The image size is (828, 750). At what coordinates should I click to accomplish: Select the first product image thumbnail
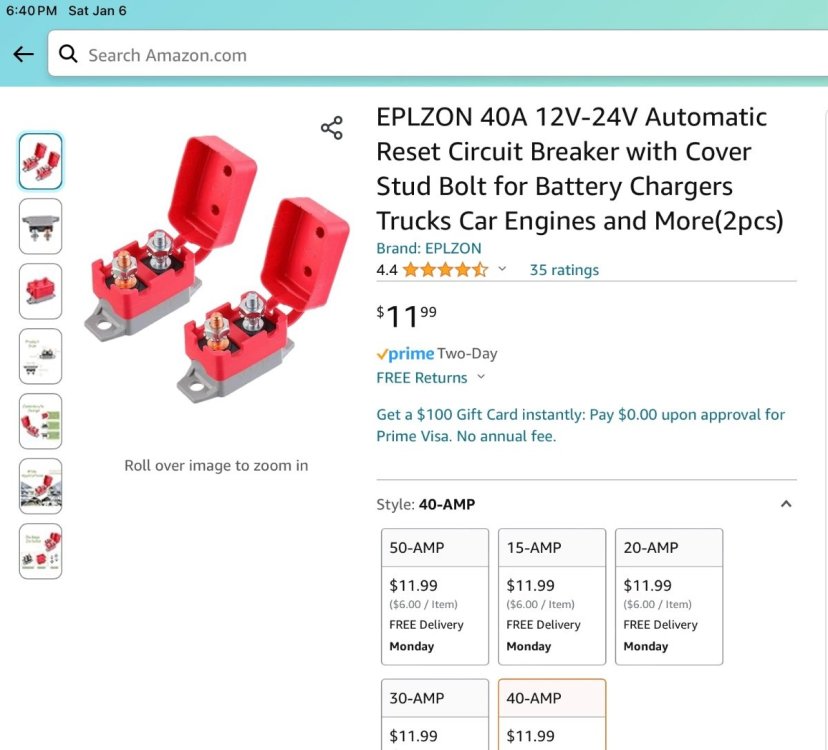coord(40,161)
